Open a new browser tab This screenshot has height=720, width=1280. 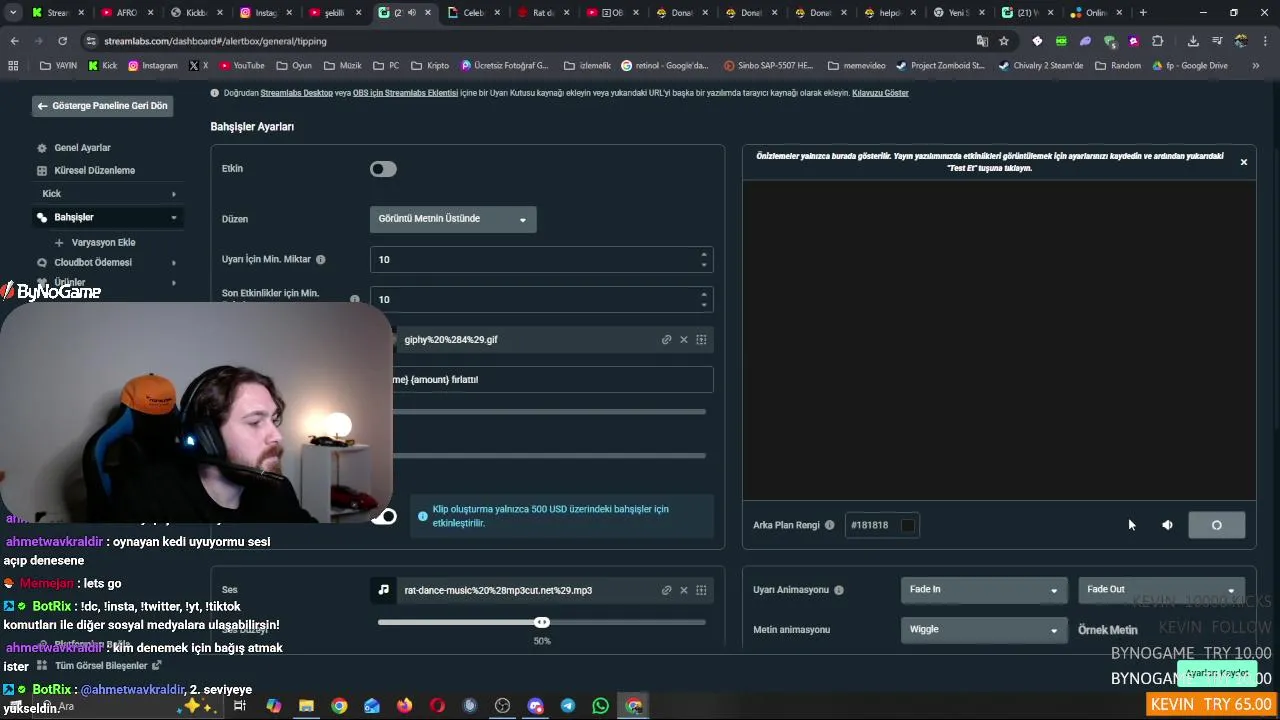click(1143, 13)
